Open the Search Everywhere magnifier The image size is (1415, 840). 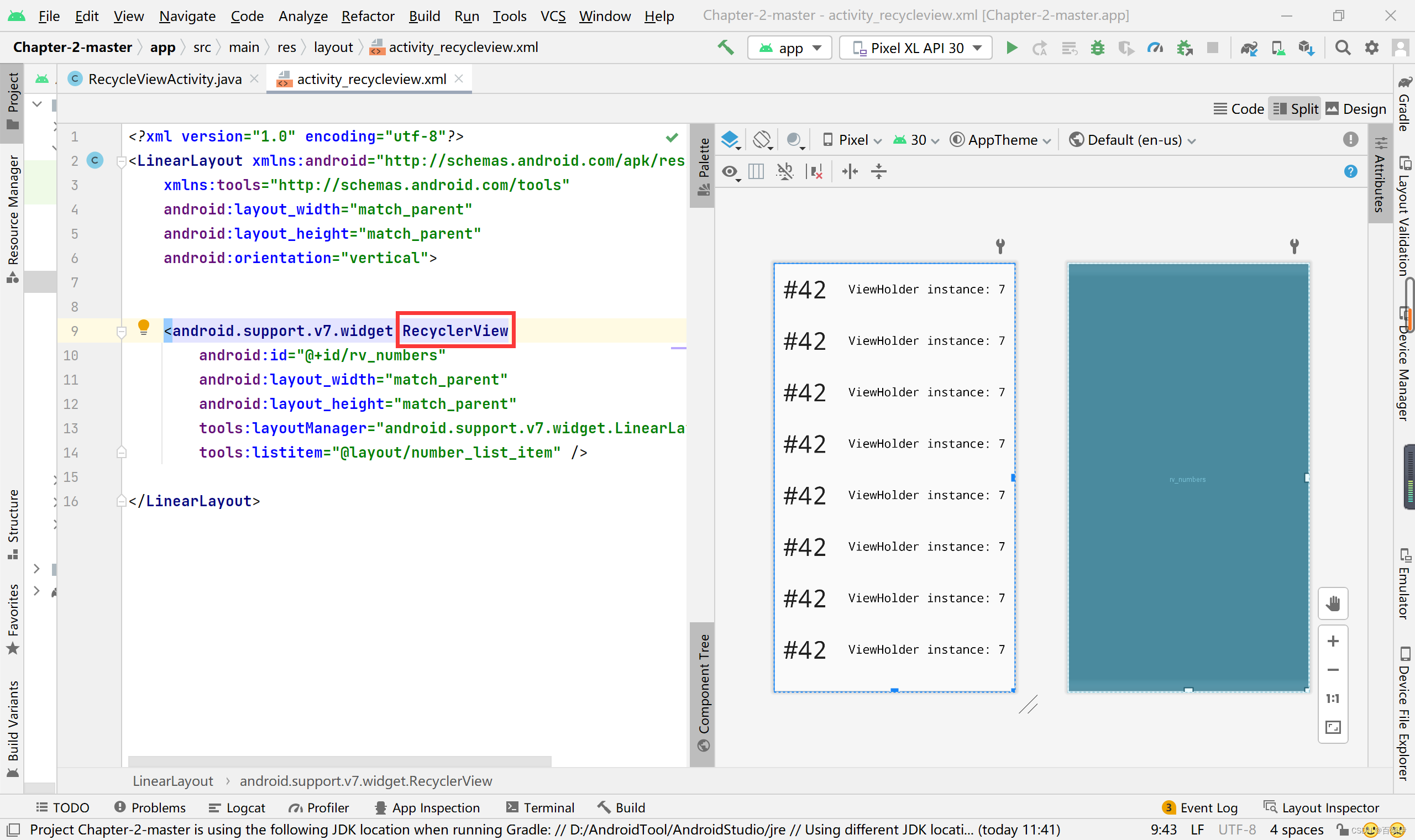(x=1343, y=48)
